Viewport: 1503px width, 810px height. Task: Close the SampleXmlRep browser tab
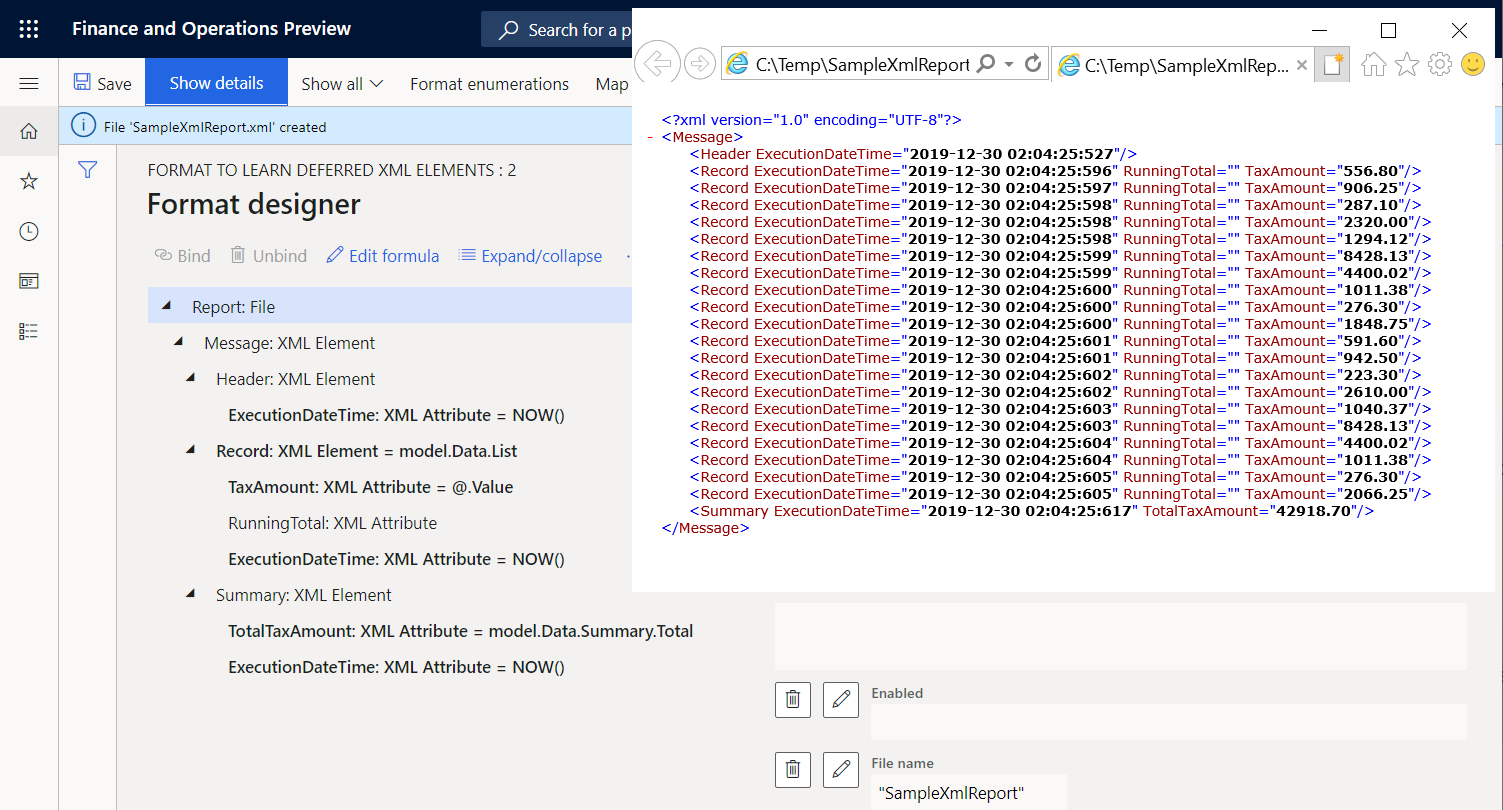click(x=1301, y=65)
